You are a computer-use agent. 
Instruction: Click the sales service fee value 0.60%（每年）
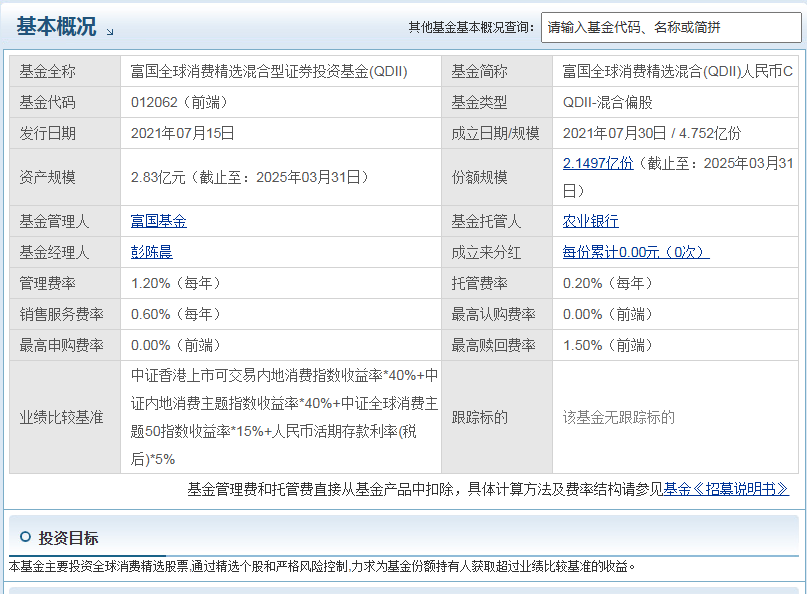[x=176, y=314]
